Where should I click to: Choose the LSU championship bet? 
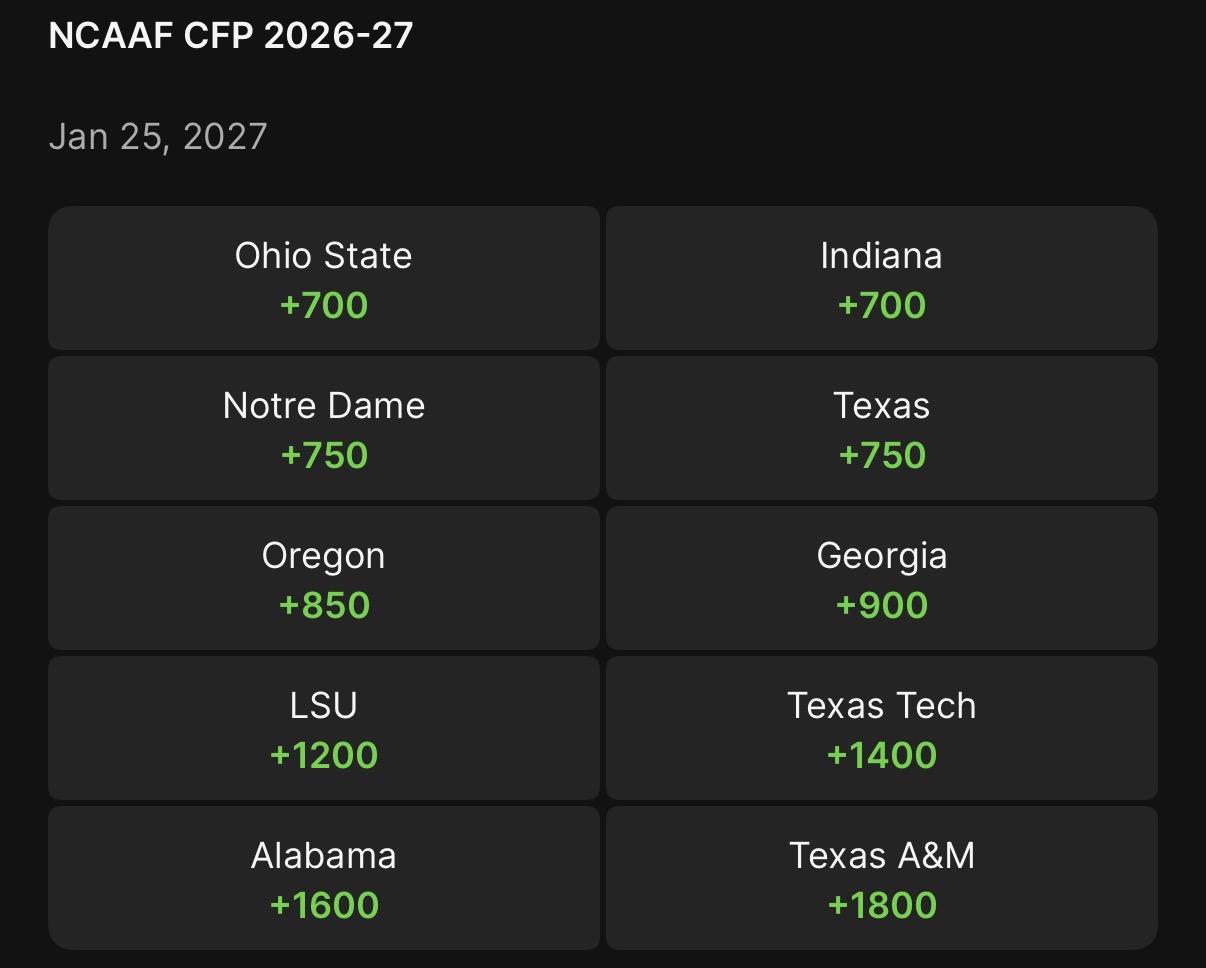click(x=323, y=728)
